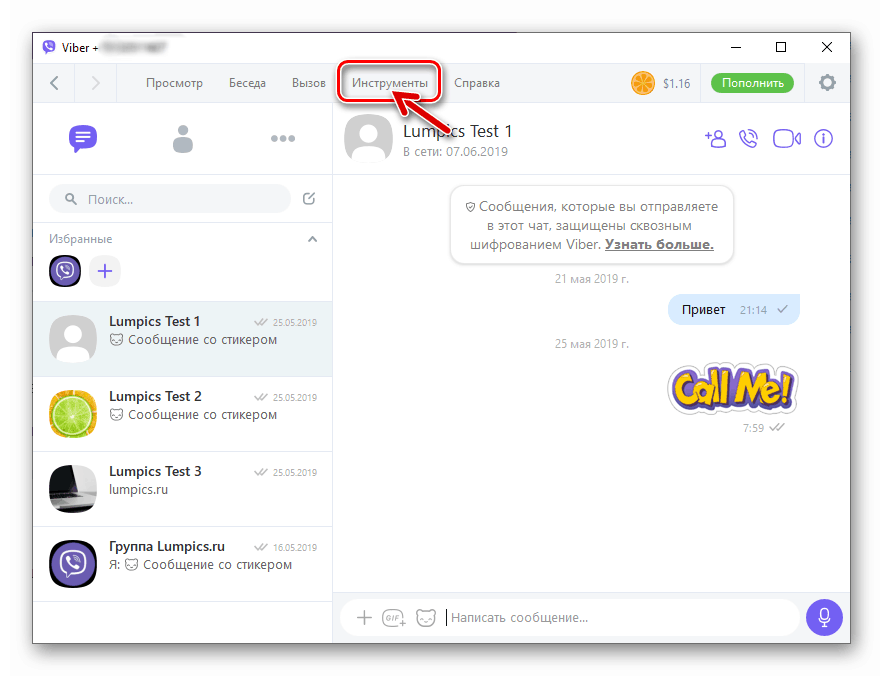Add a chat to Избранные with the plus circle

tap(105, 271)
